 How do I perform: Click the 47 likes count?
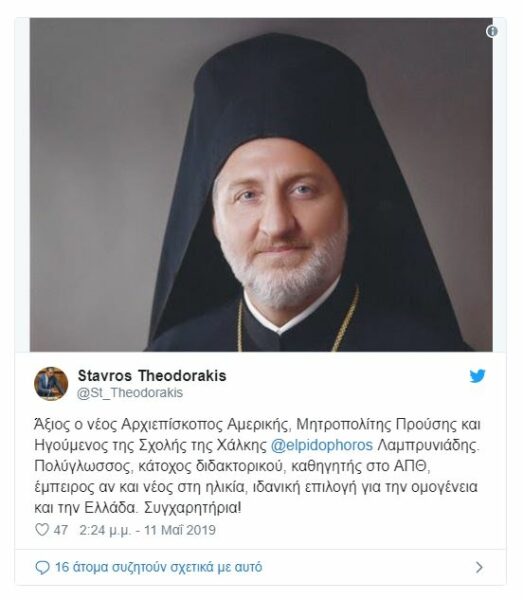pyautogui.click(x=61, y=530)
